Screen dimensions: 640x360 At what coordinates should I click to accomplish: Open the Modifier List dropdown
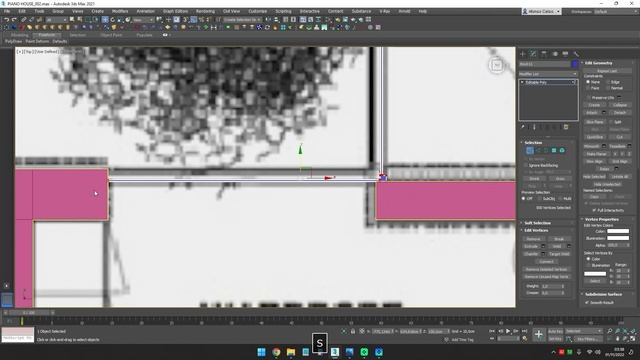(548, 74)
